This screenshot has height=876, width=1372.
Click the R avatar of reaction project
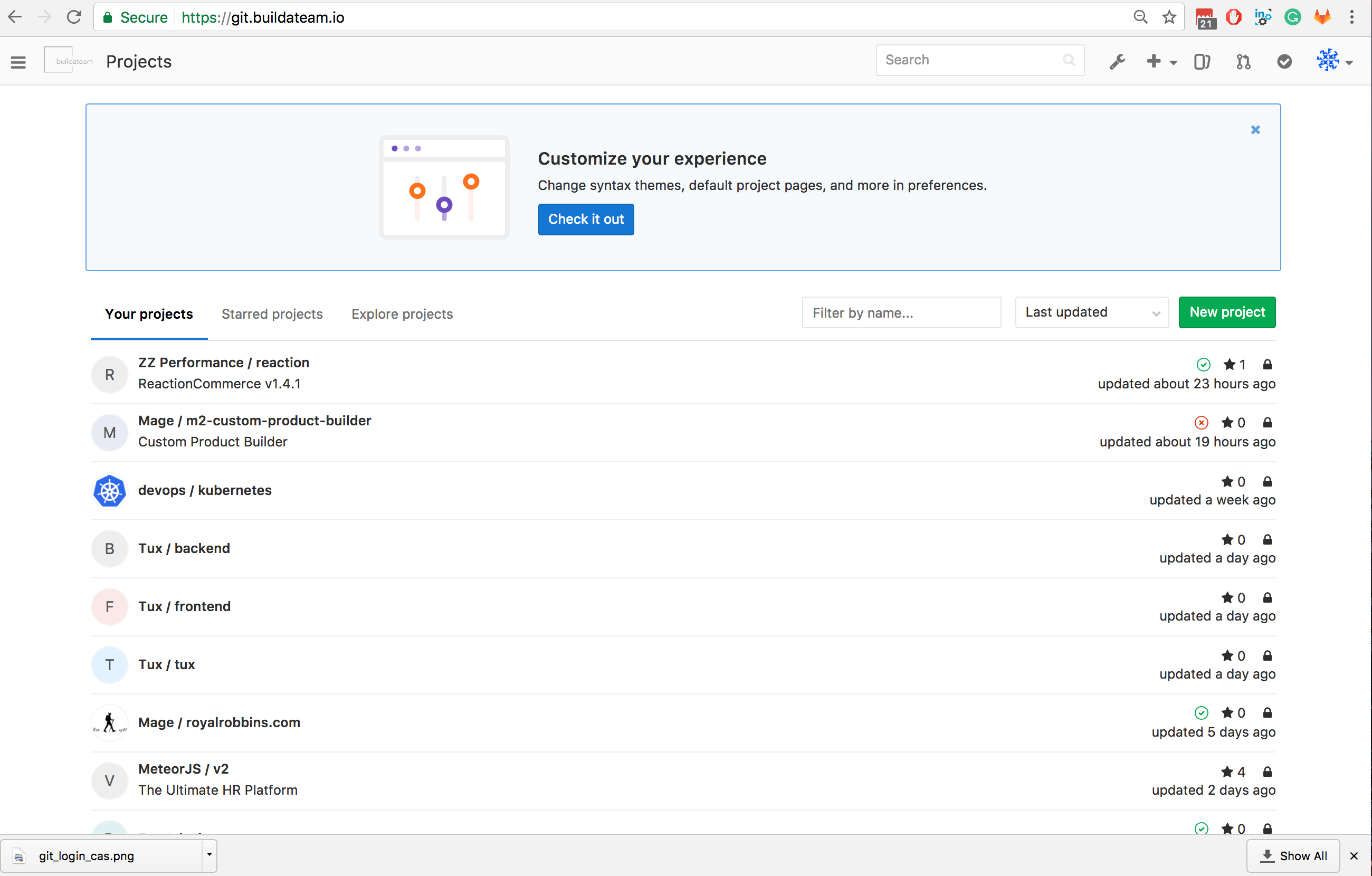(109, 375)
